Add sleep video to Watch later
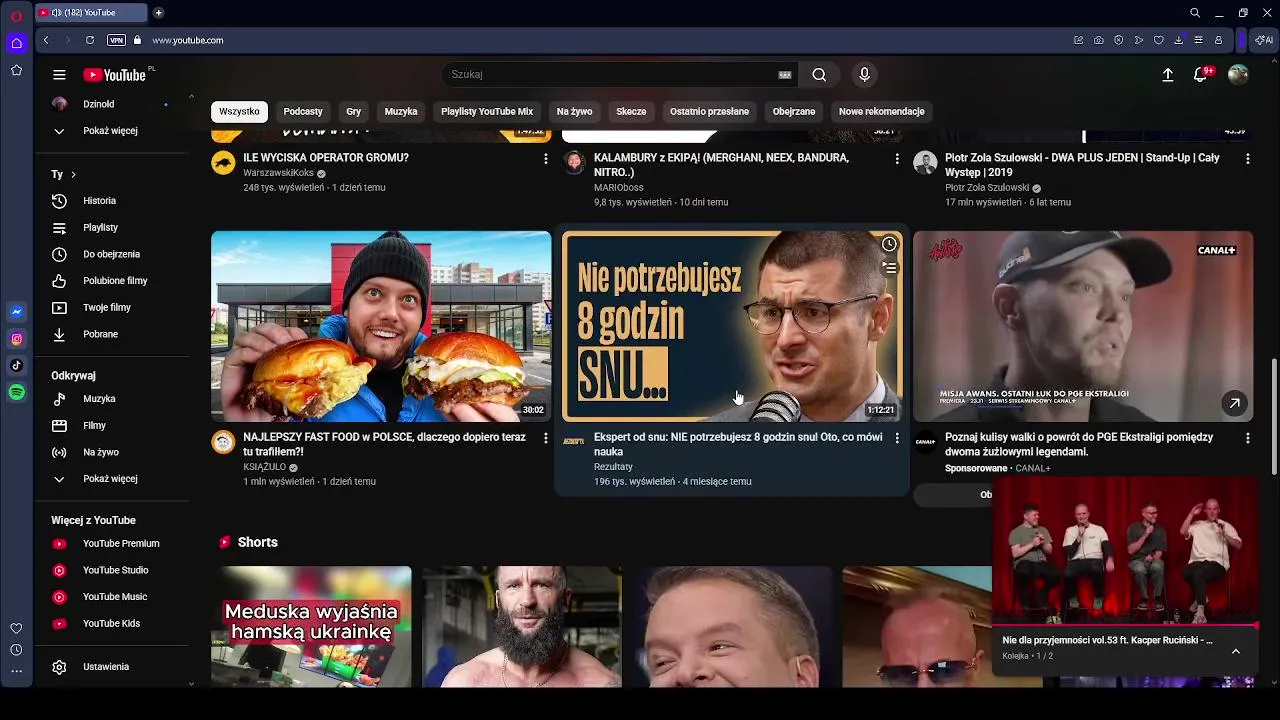 [x=889, y=244]
